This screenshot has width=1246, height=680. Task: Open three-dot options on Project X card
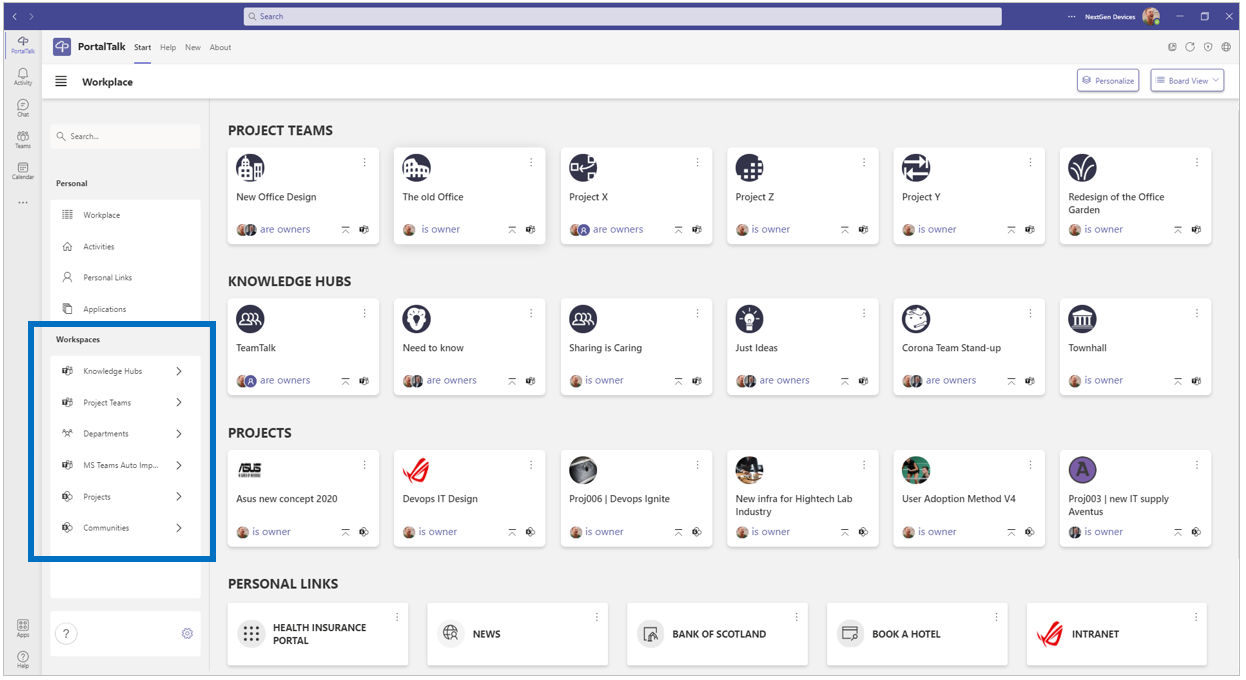697,163
